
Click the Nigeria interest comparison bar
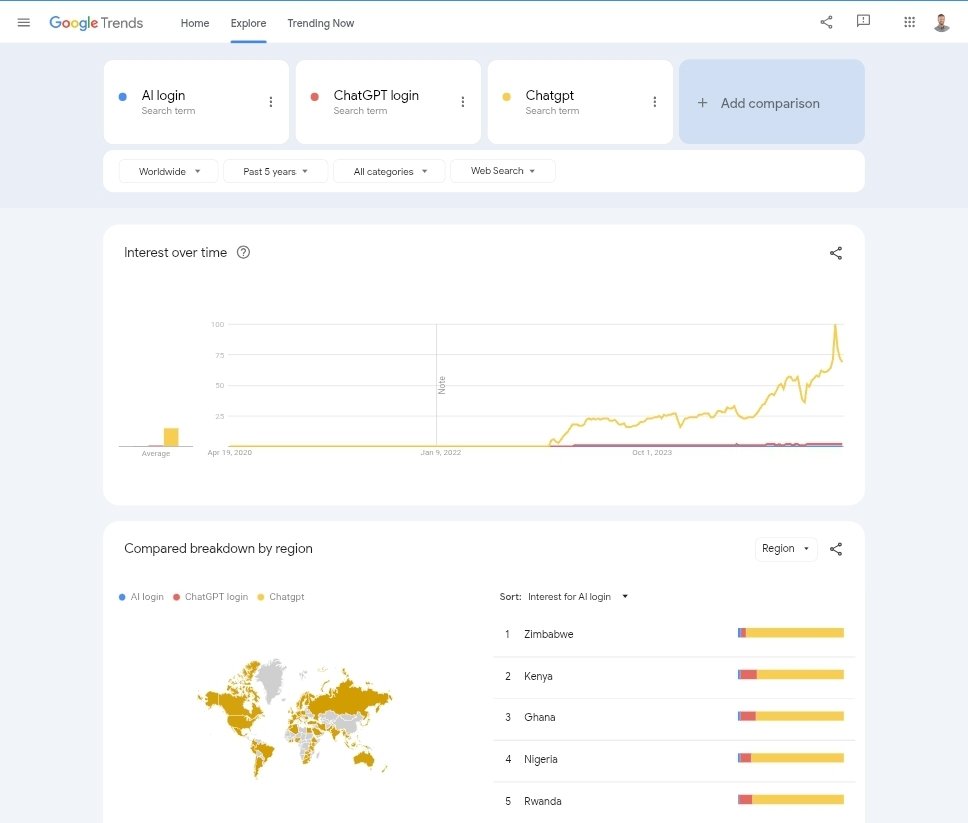coord(791,758)
